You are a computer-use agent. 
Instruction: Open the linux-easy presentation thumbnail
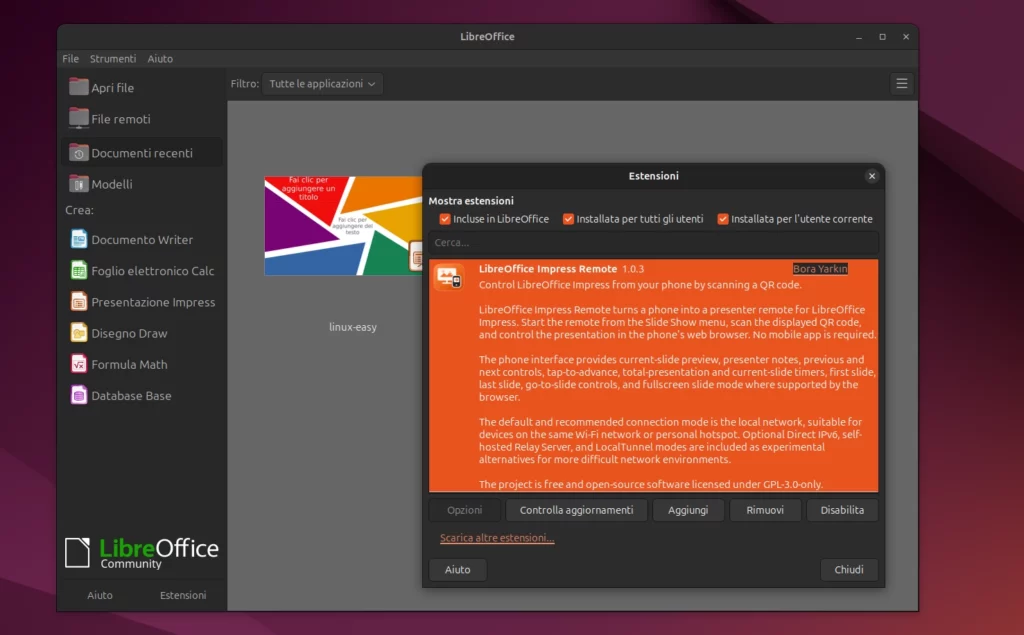(343, 225)
